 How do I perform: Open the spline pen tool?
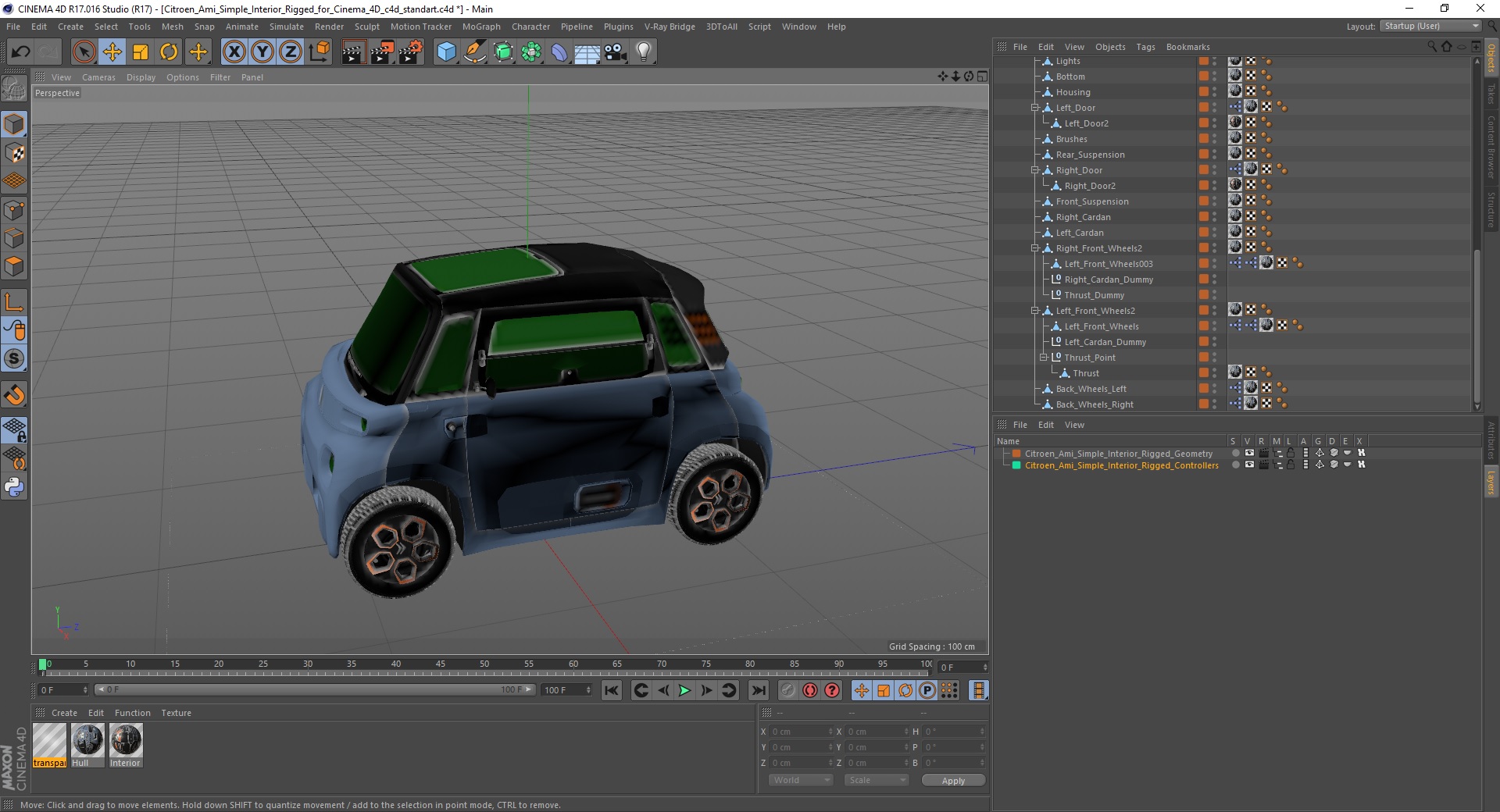pos(474,52)
